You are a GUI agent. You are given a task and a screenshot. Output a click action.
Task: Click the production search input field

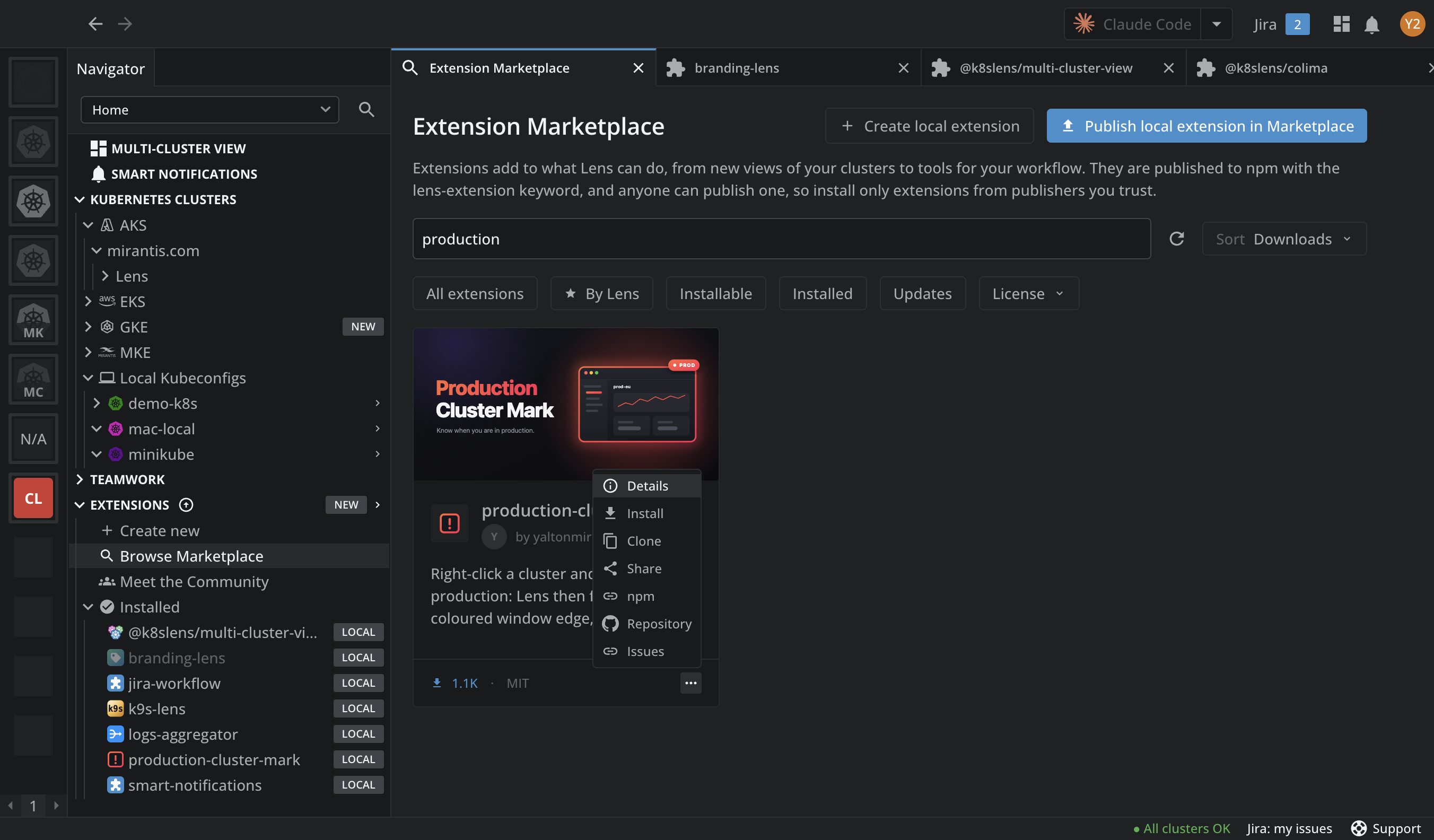click(781, 239)
